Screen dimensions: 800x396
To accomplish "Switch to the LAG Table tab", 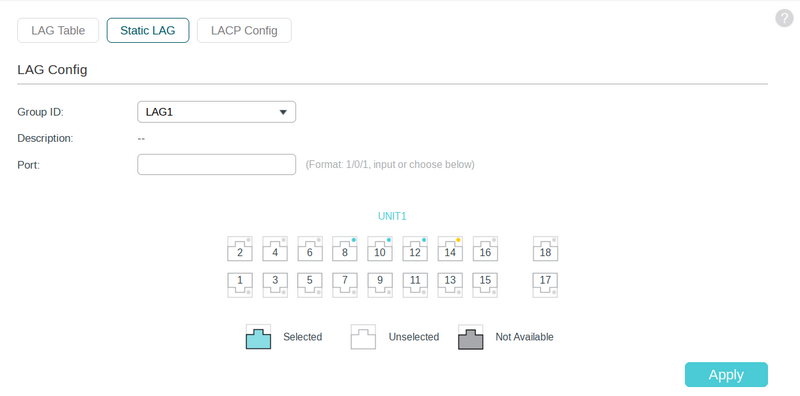I will click(58, 31).
